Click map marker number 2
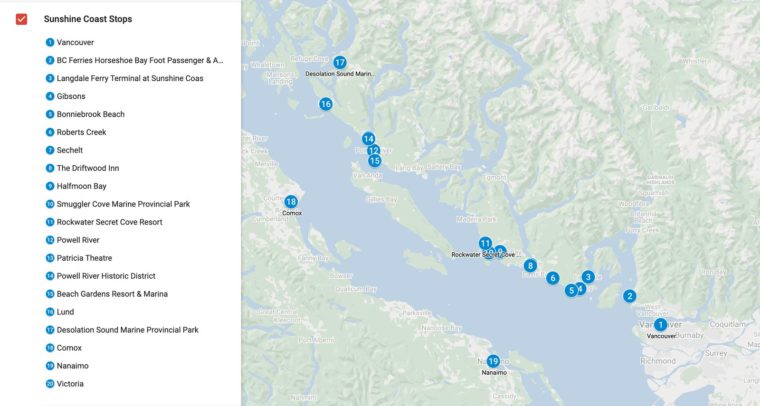Image resolution: width=760 pixels, height=406 pixels. click(x=629, y=295)
